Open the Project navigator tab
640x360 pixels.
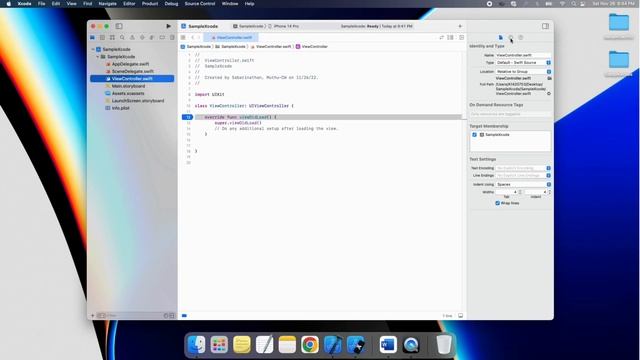pos(93,38)
